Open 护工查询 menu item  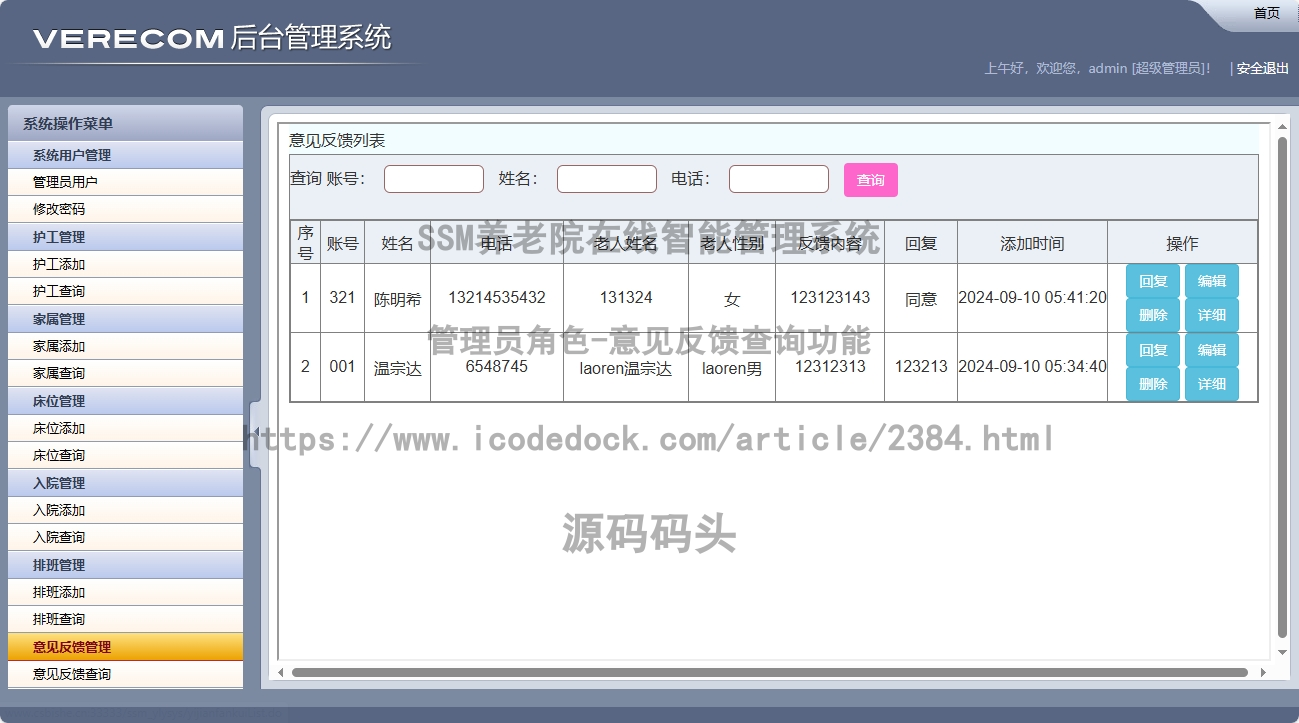(x=125, y=291)
